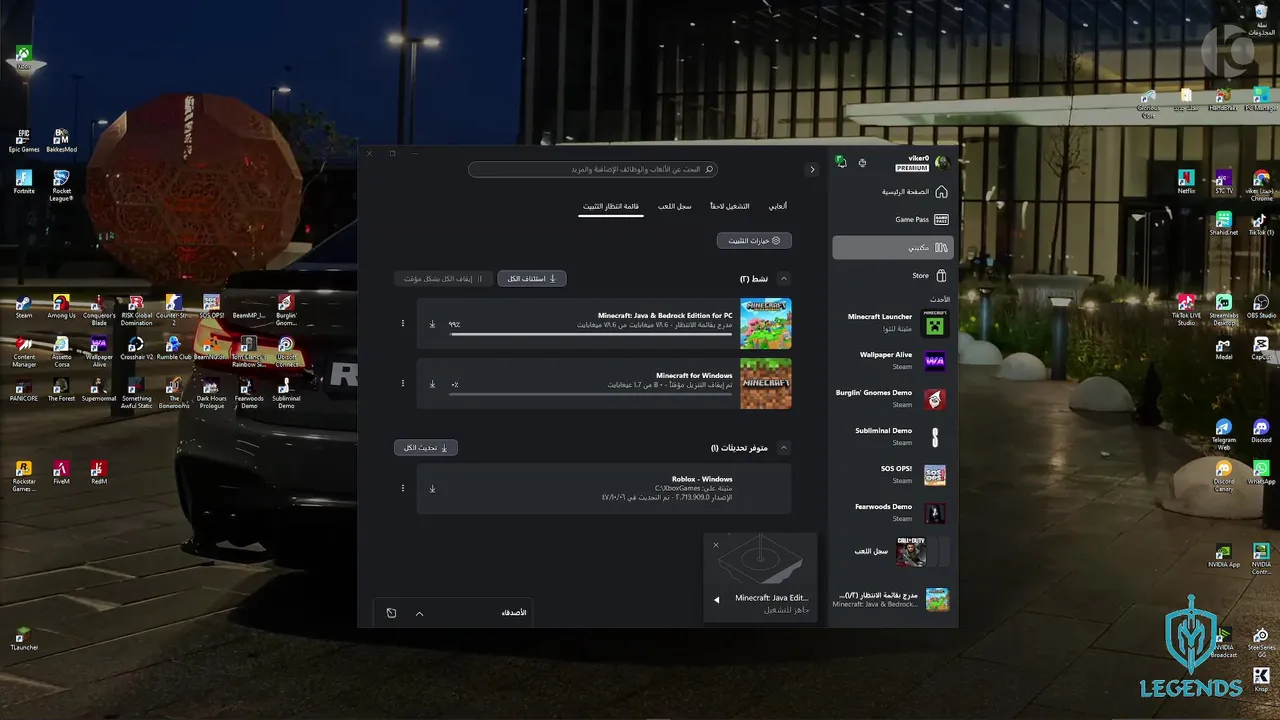The height and width of the screenshot is (720, 1280).
Task: Open the Netflix desktop shortcut
Action: point(1186,182)
